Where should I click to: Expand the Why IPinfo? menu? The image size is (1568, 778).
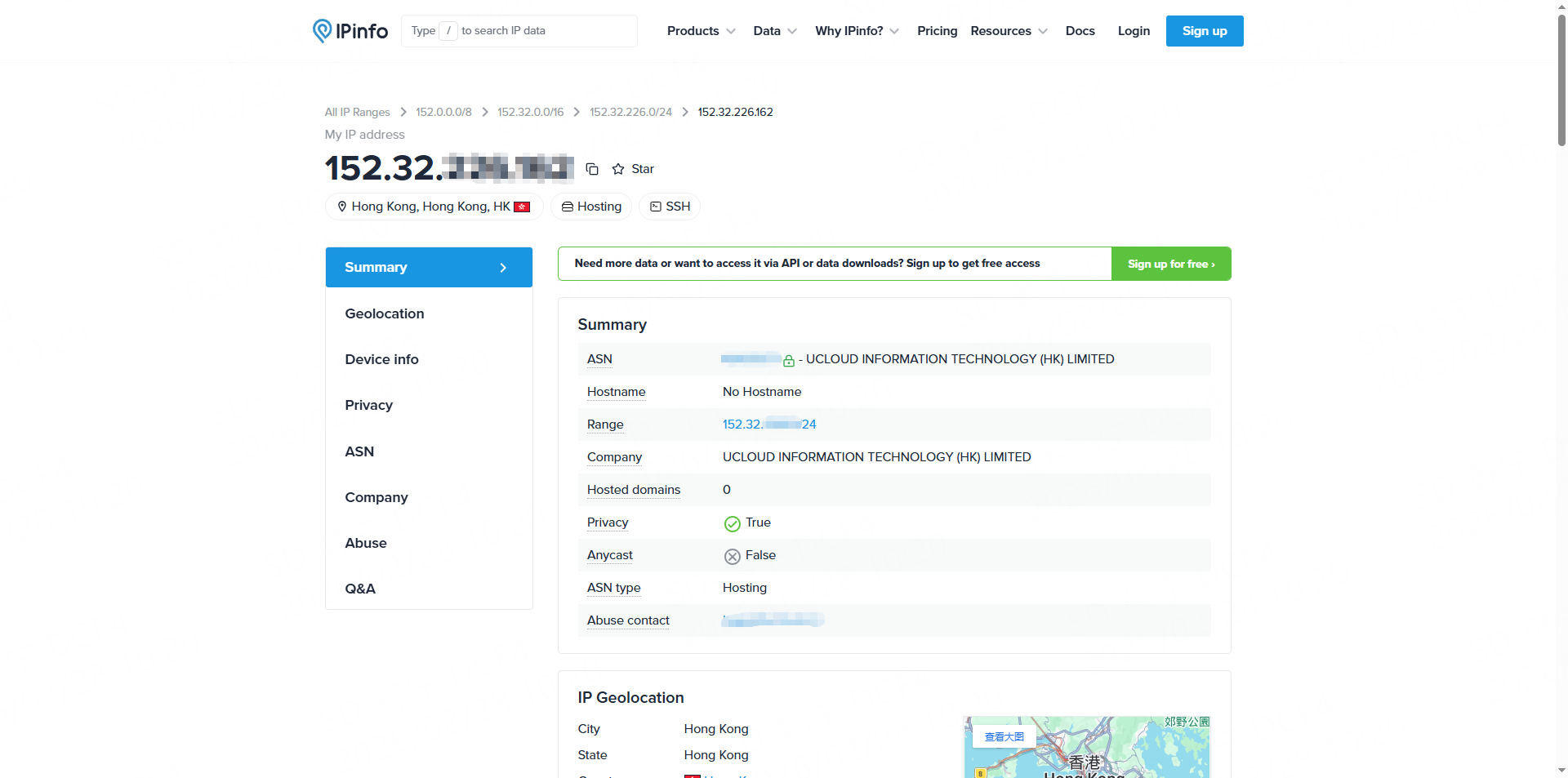[857, 31]
